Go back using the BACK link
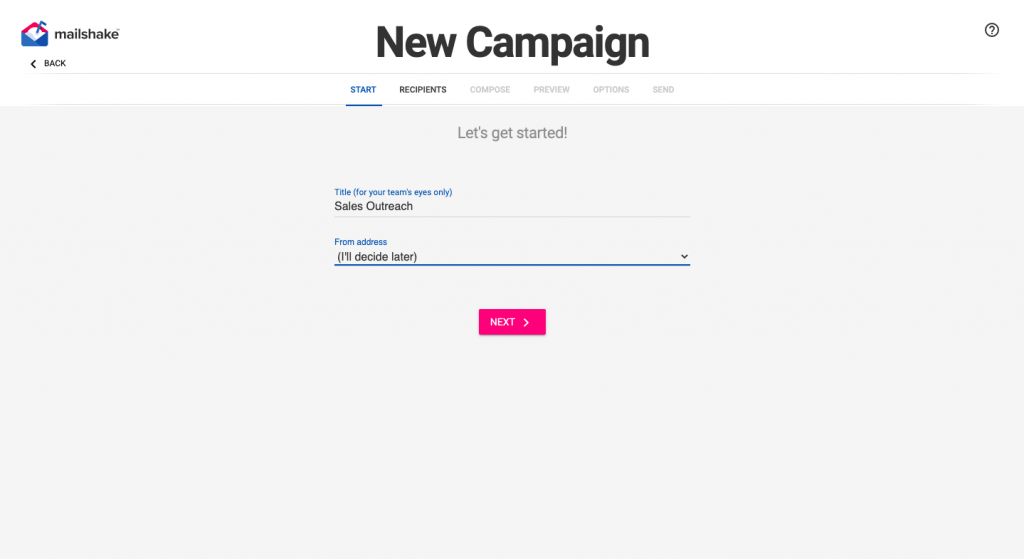The image size is (1024, 559). (48, 63)
